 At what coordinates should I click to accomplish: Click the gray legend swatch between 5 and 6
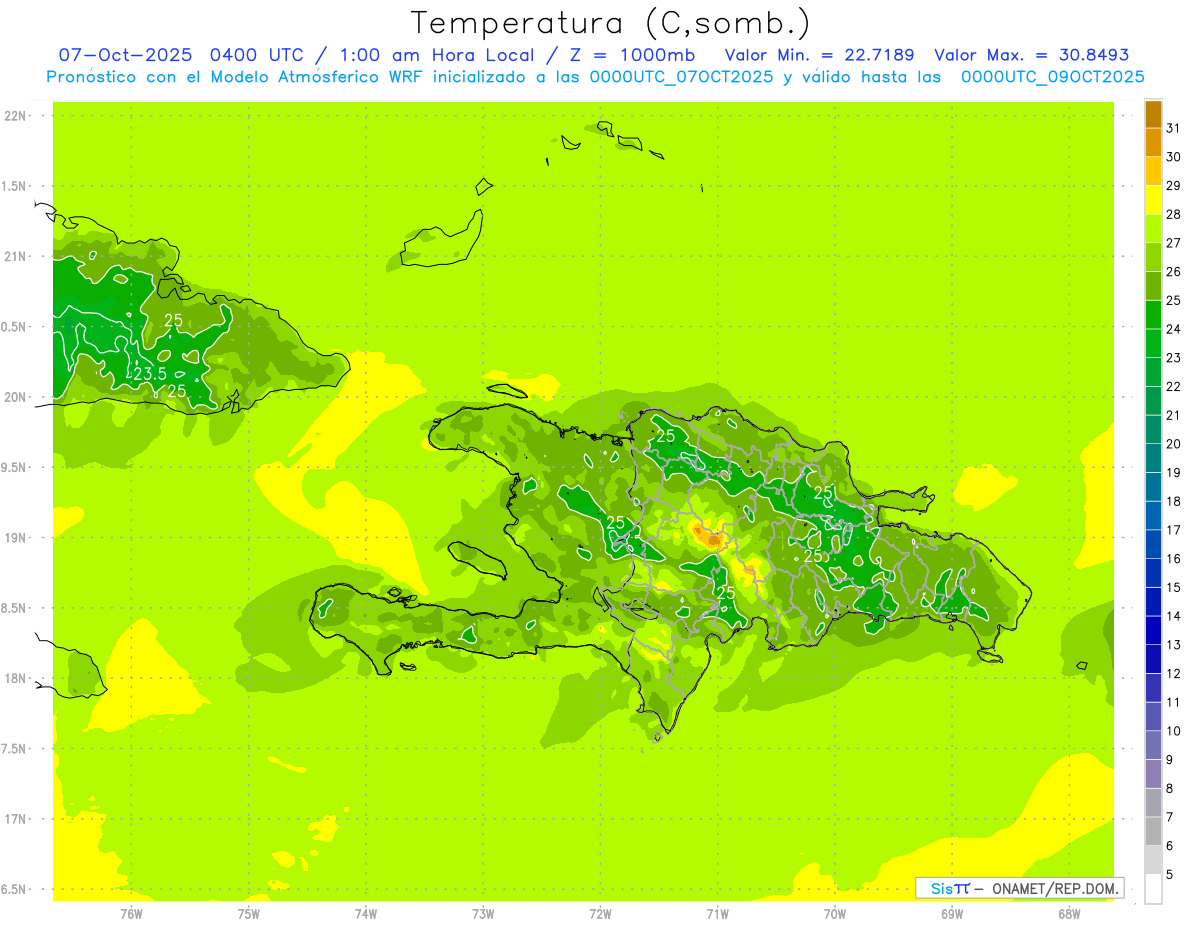coord(1153,860)
